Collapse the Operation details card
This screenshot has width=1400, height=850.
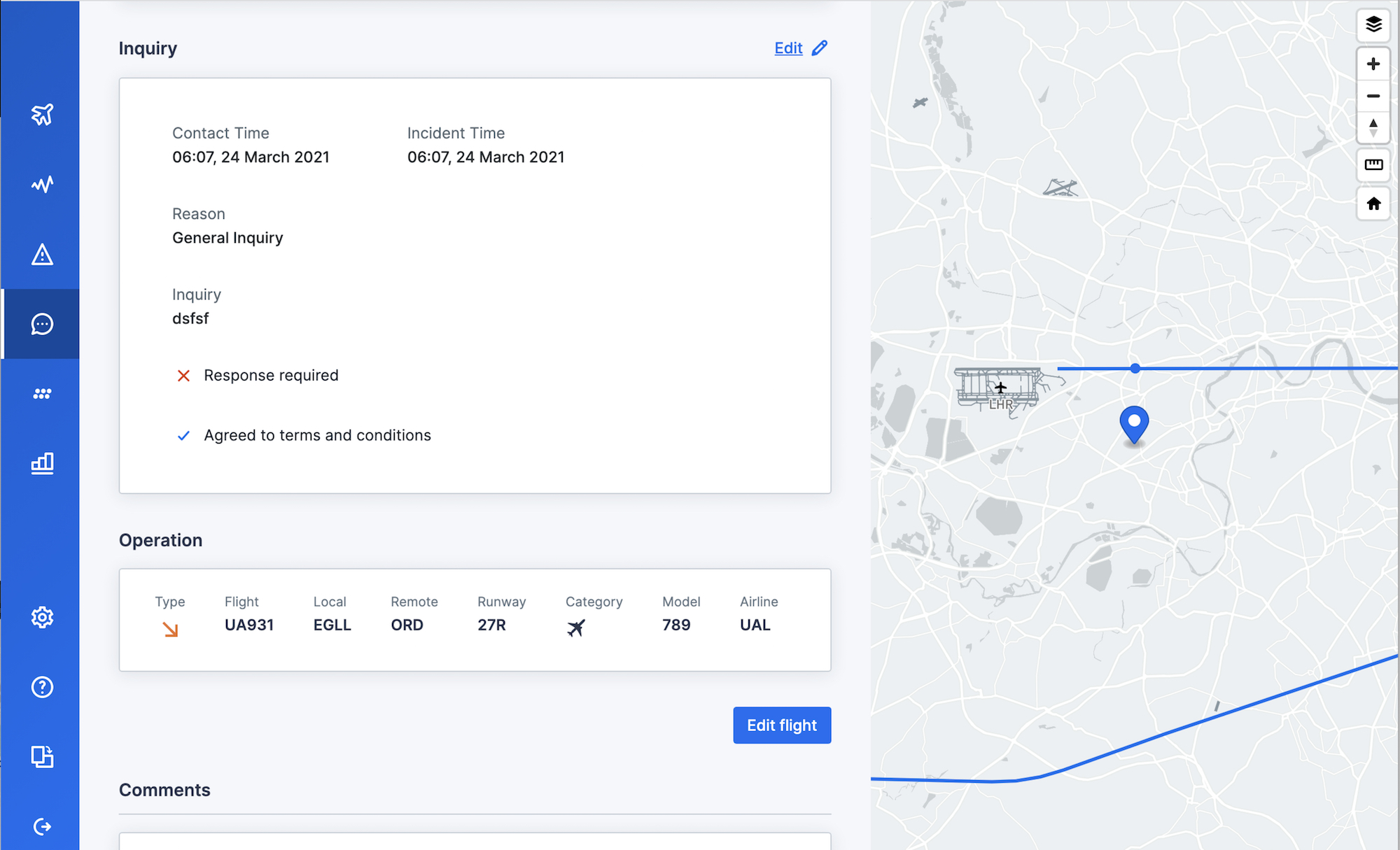click(x=161, y=540)
